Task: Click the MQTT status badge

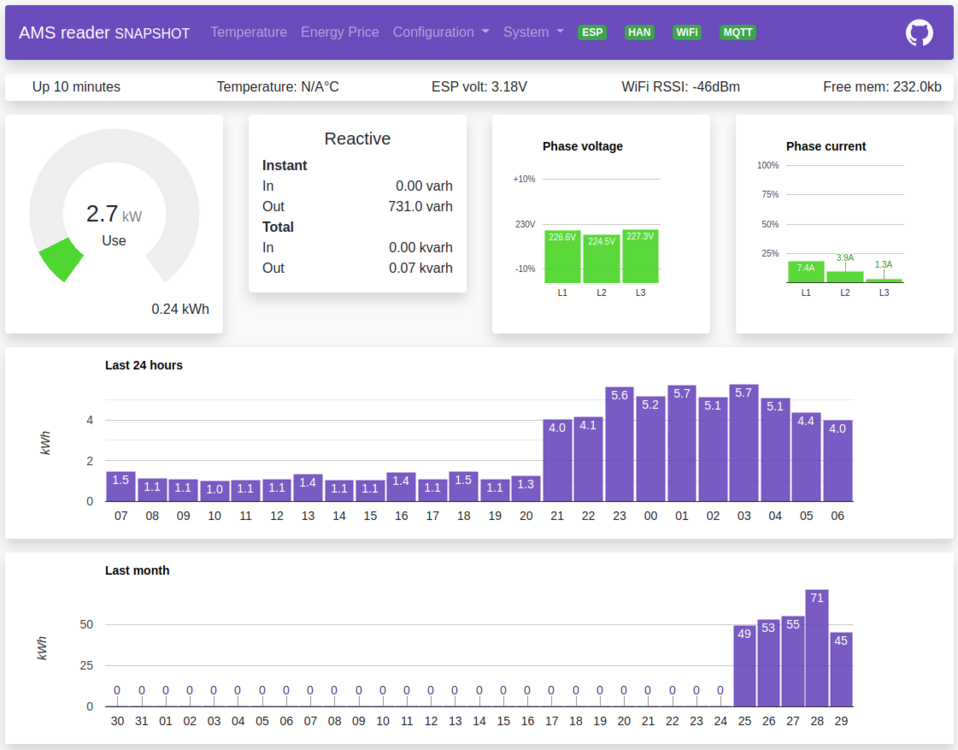Action: point(738,32)
